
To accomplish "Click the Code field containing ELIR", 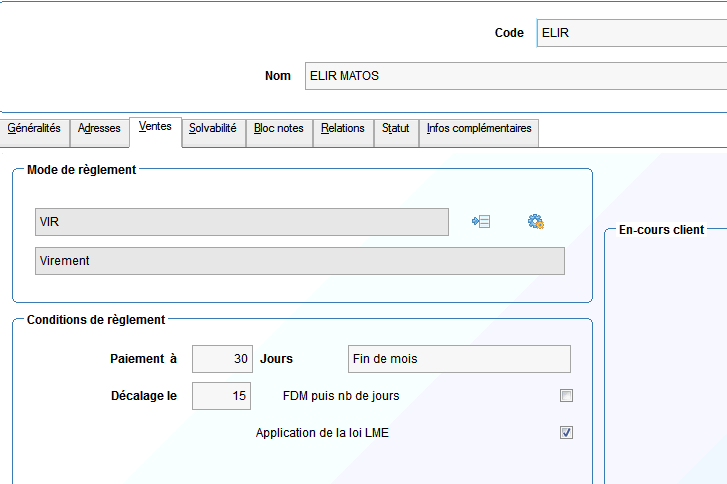I will [630, 33].
